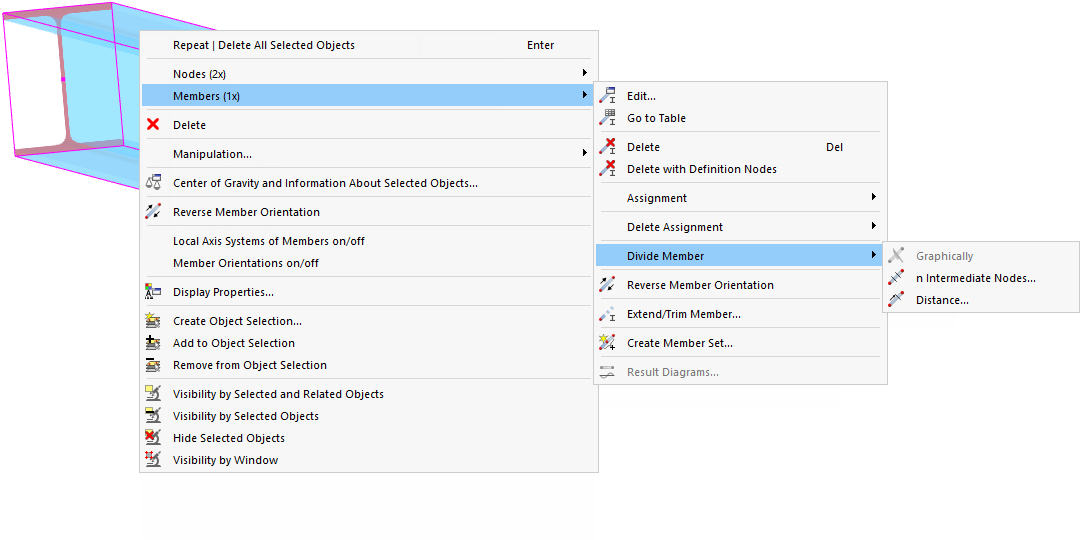The image size is (1089, 540).
Task: Click the Create Object Selection icon
Action: [x=153, y=321]
